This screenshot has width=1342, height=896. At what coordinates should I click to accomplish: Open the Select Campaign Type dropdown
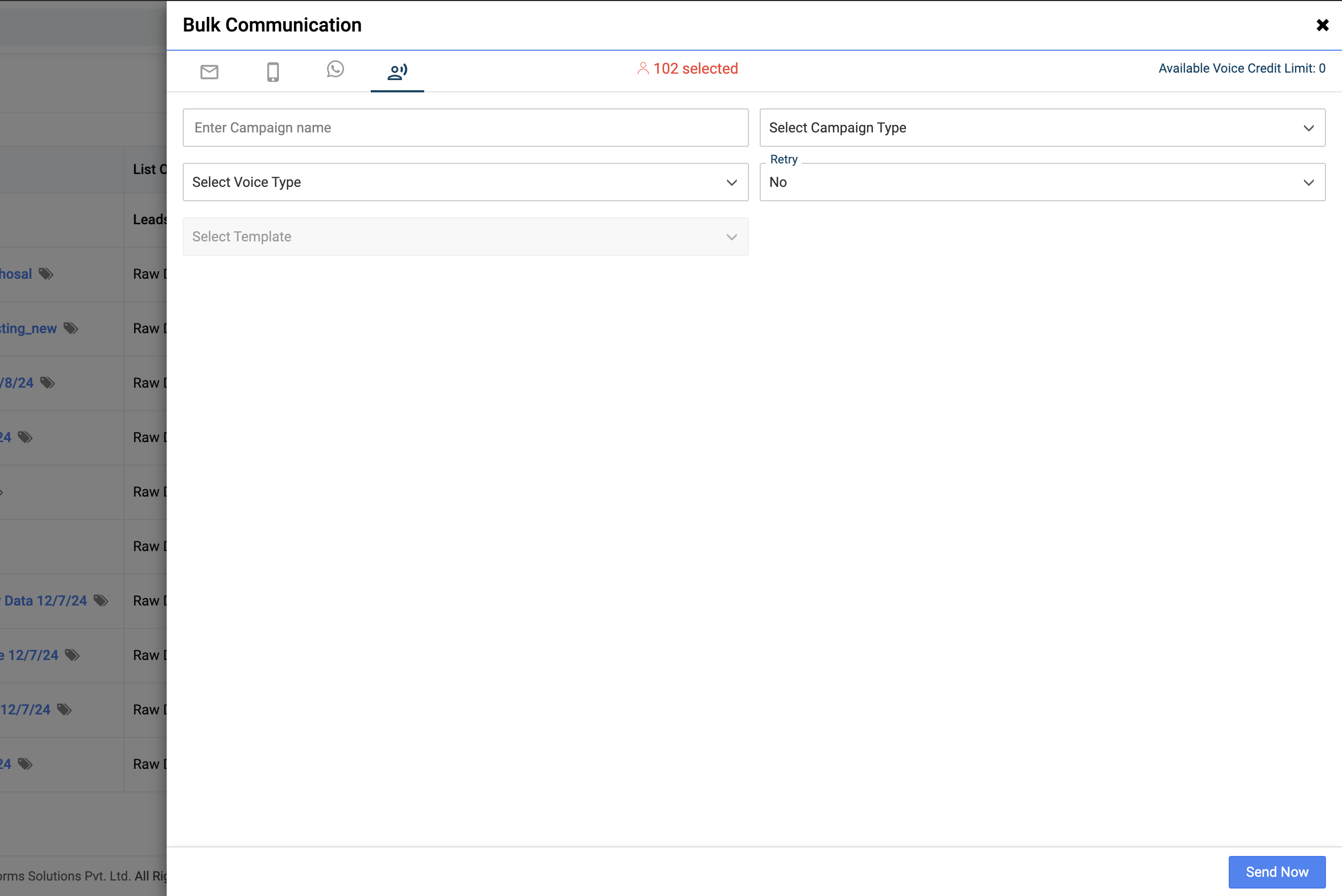point(1042,128)
